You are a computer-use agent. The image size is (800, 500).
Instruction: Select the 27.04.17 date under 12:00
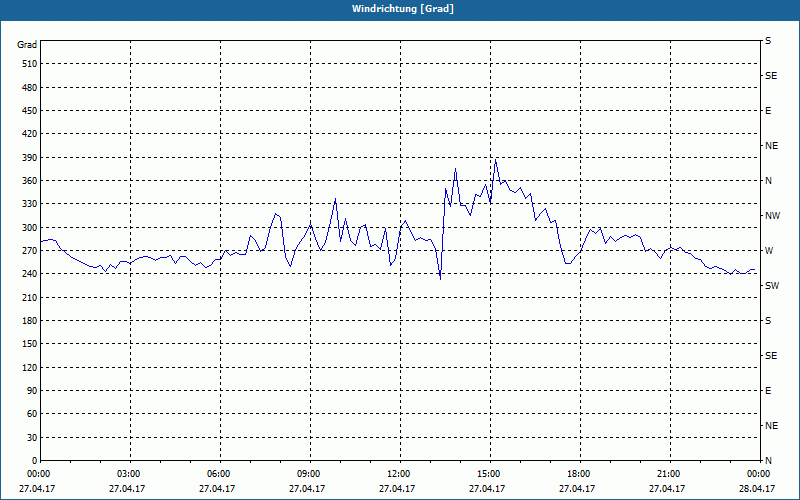point(397,489)
